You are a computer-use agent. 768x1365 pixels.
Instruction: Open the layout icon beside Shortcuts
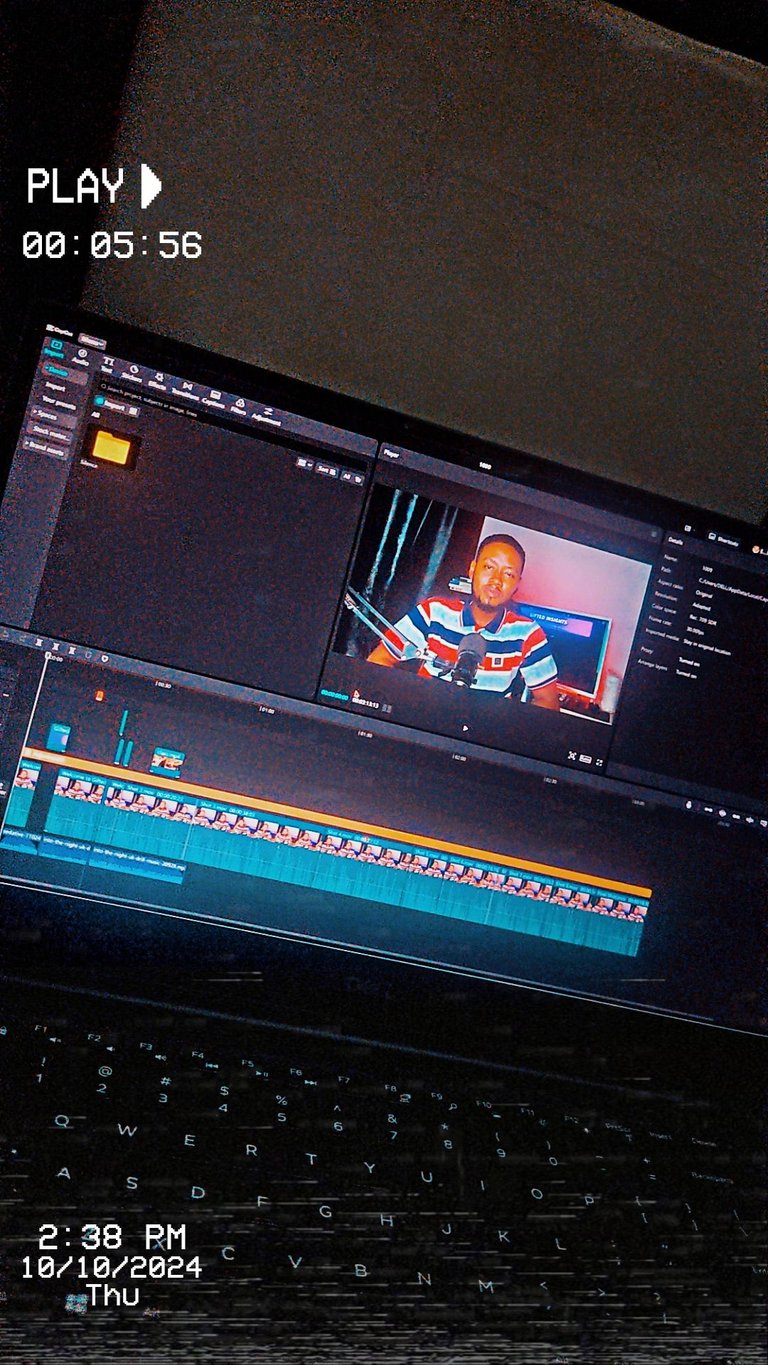point(688,529)
